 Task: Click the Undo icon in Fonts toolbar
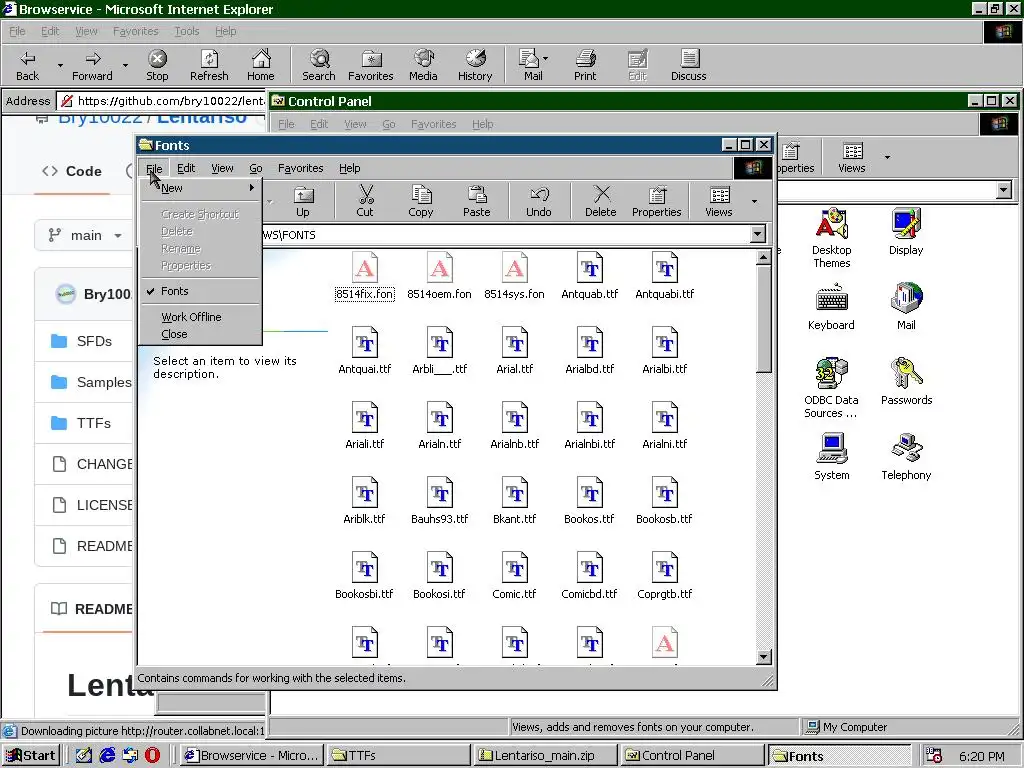coord(539,201)
